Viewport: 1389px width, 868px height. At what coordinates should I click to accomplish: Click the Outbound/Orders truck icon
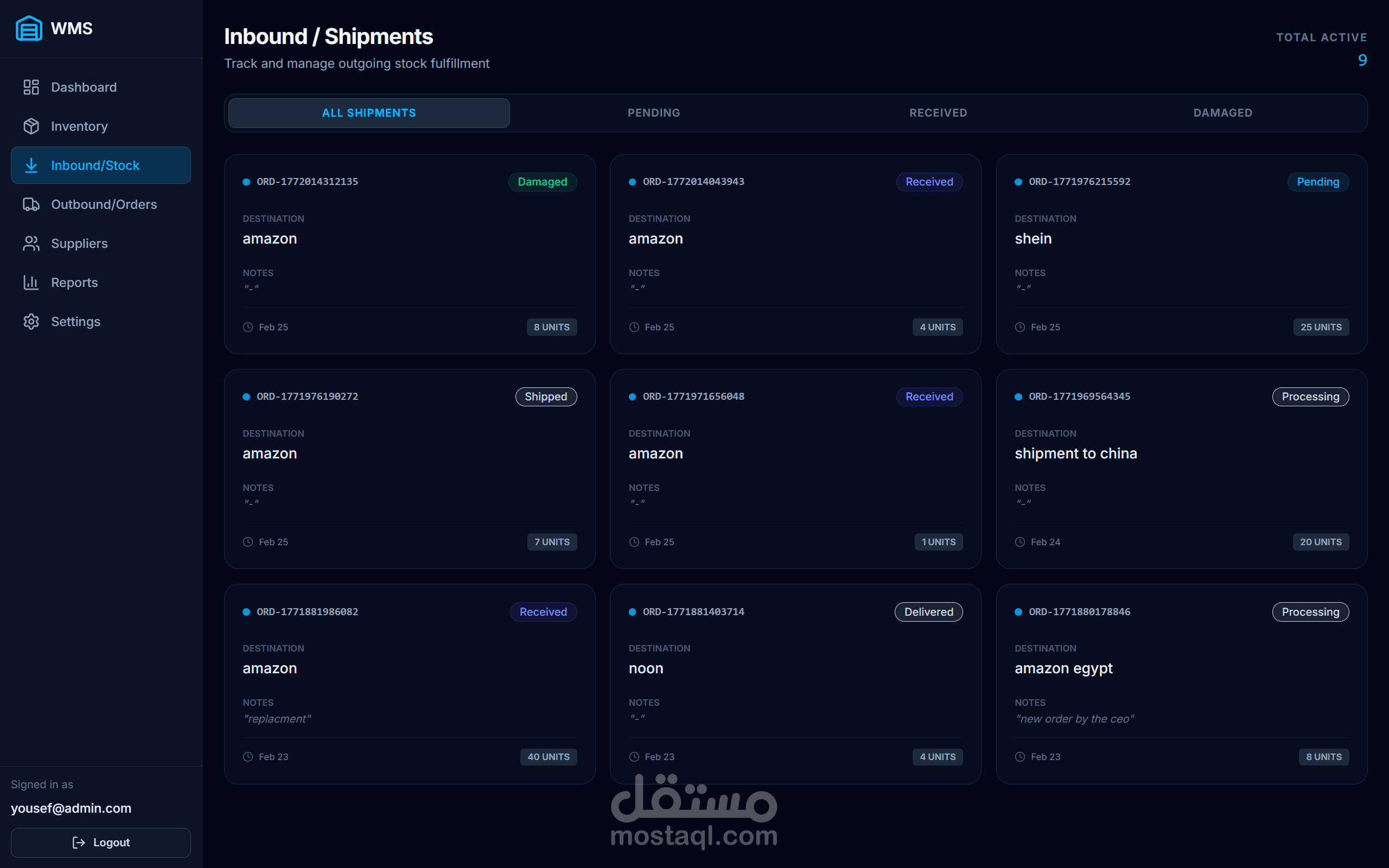(31, 205)
